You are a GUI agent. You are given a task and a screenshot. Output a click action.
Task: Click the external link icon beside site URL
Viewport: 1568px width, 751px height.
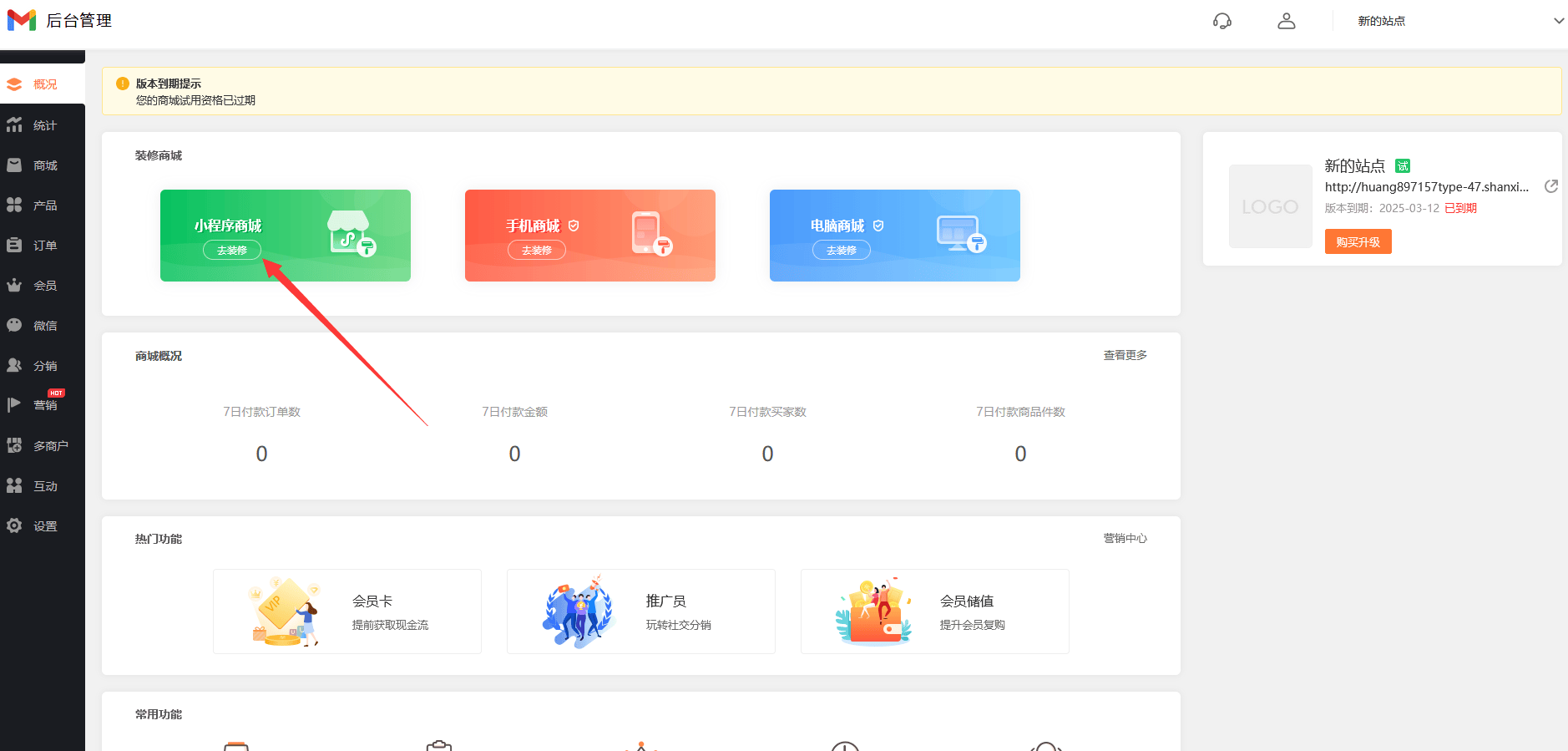pos(1550,186)
